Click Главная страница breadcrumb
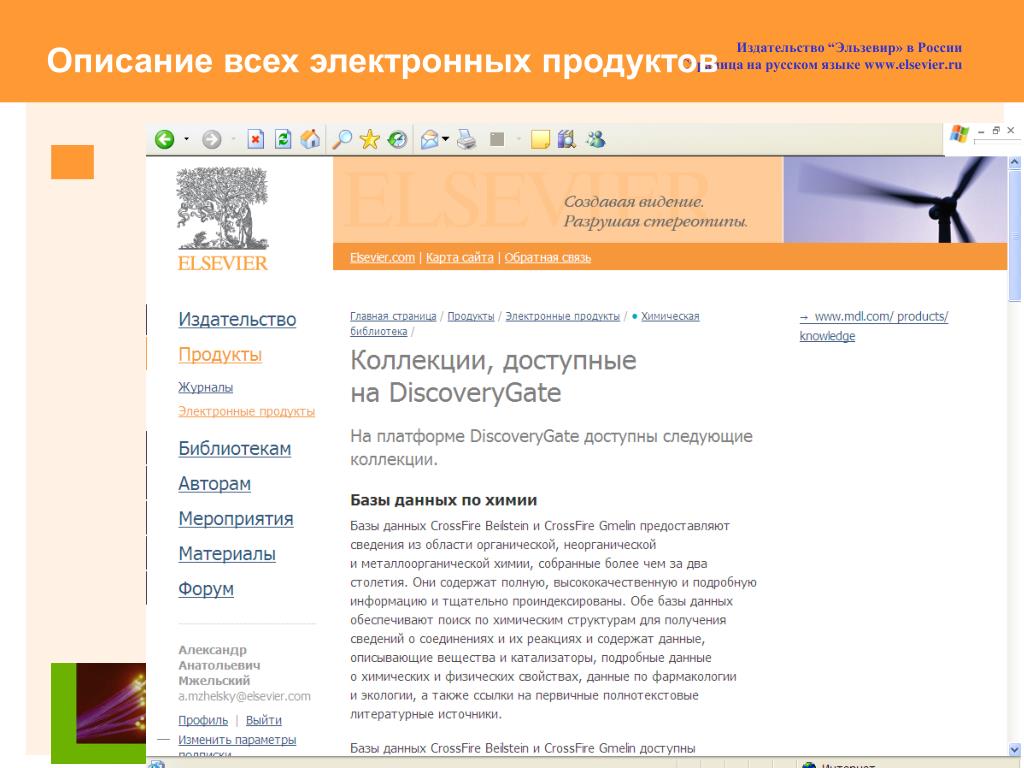 393,316
